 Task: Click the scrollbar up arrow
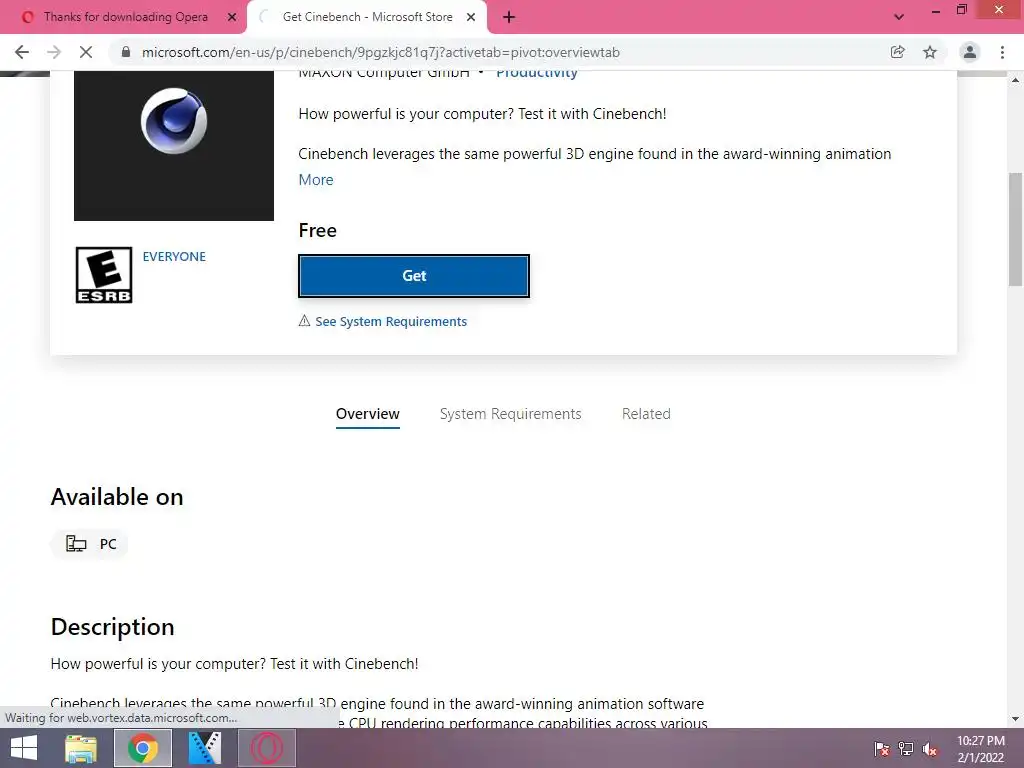[x=1015, y=80]
